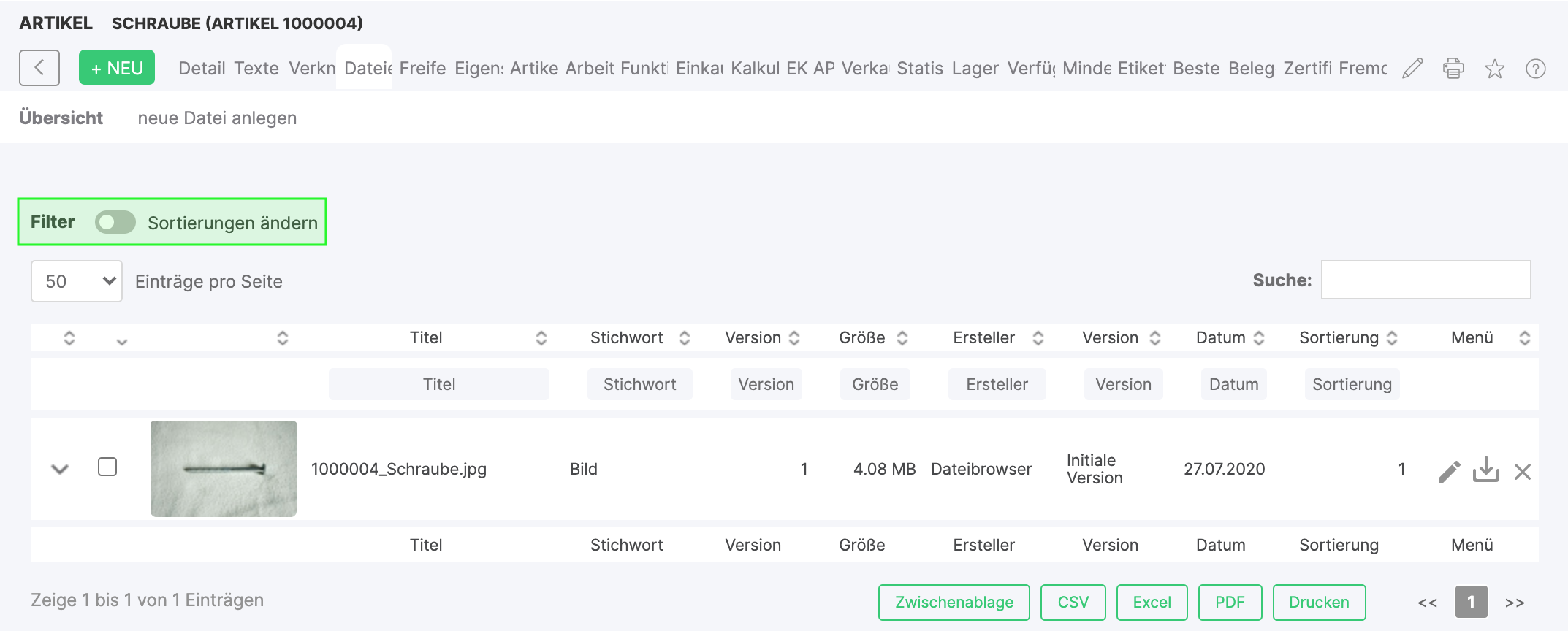This screenshot has height=631, width=1568.
Task: Click the neue Datei anlegen link
Action: 217,118
